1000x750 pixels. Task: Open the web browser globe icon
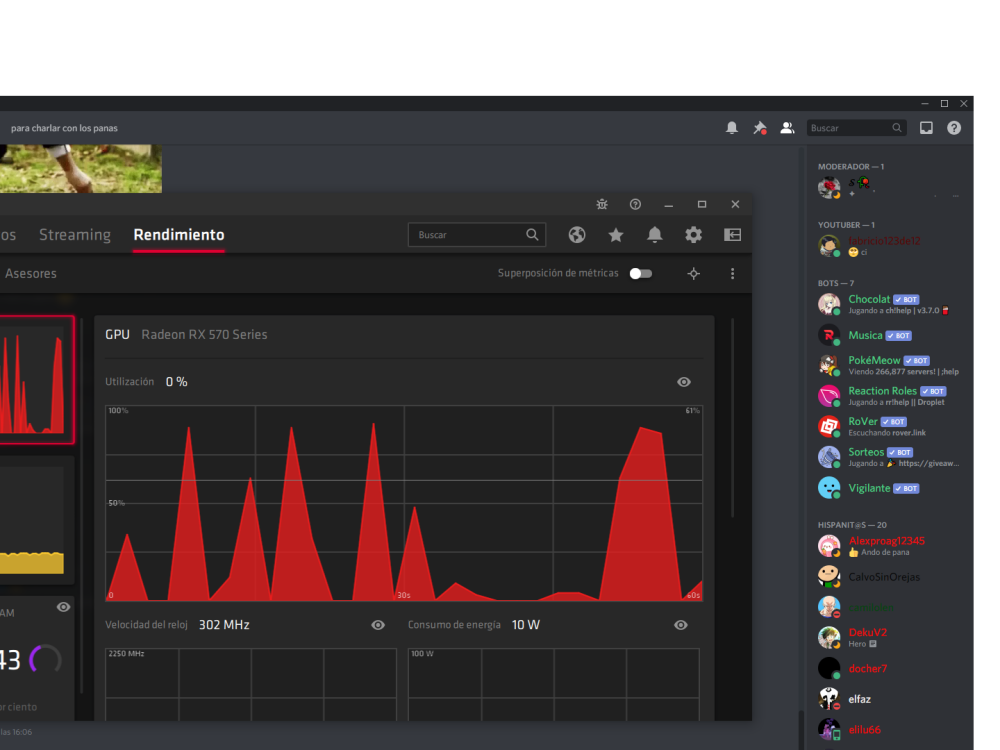click(577, 235)
